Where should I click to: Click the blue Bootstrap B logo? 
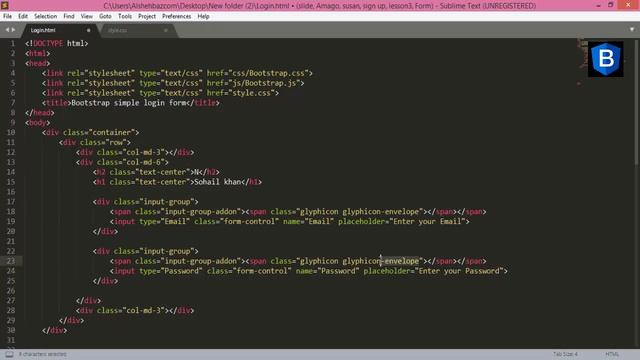606,59
